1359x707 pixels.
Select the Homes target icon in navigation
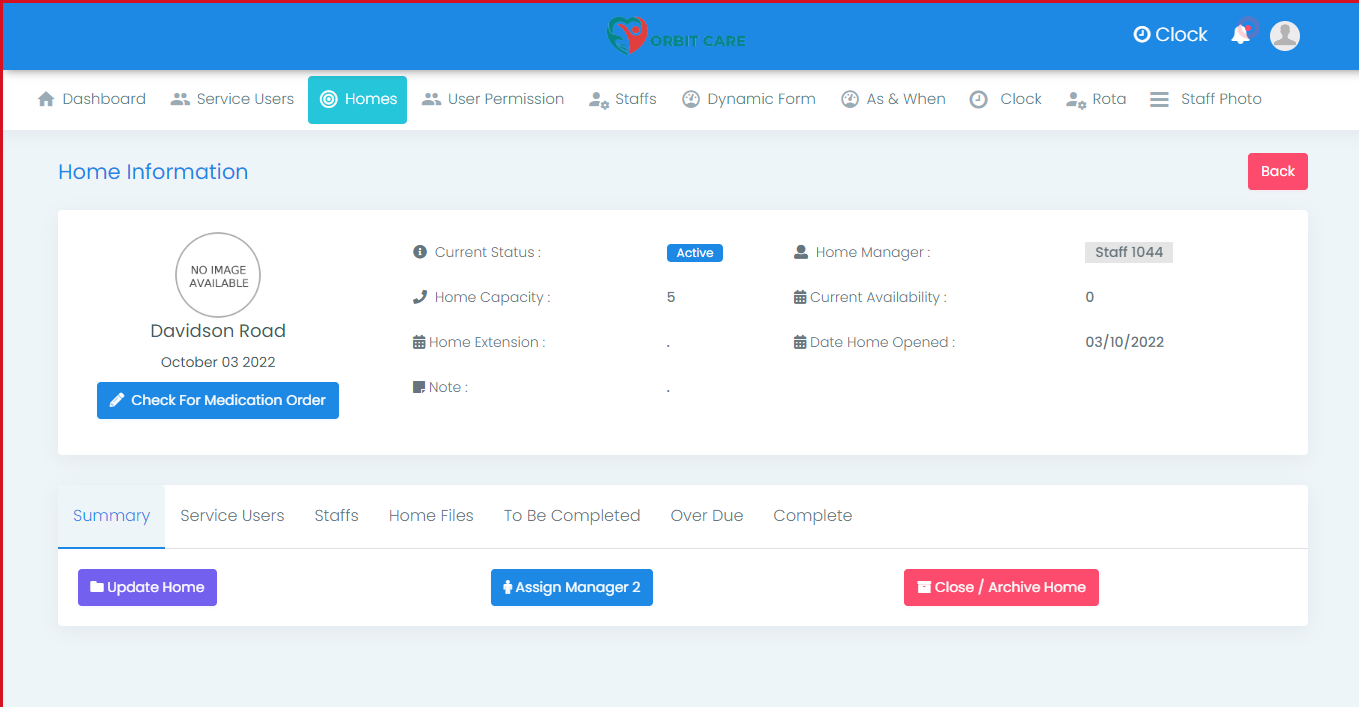tap(329, 98)
